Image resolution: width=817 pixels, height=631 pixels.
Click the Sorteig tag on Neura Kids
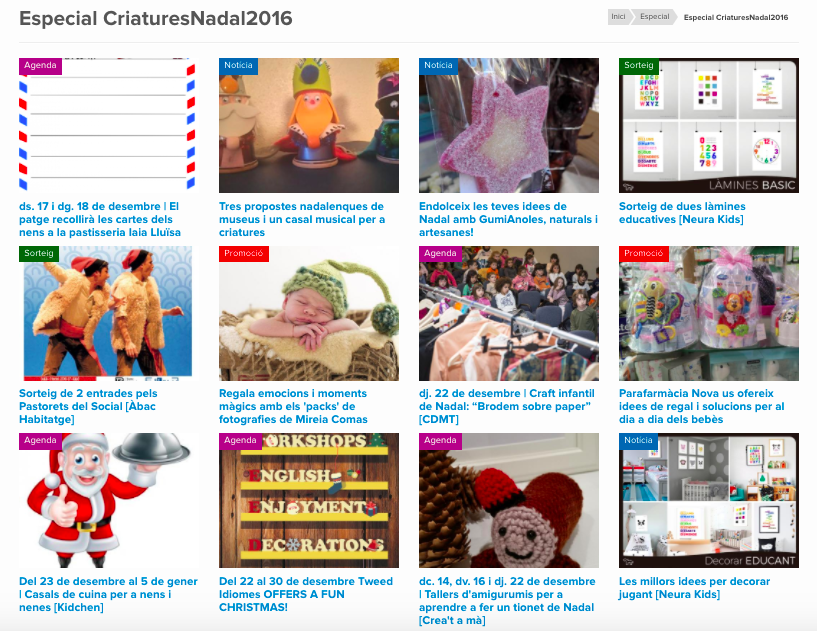[639, 66]
